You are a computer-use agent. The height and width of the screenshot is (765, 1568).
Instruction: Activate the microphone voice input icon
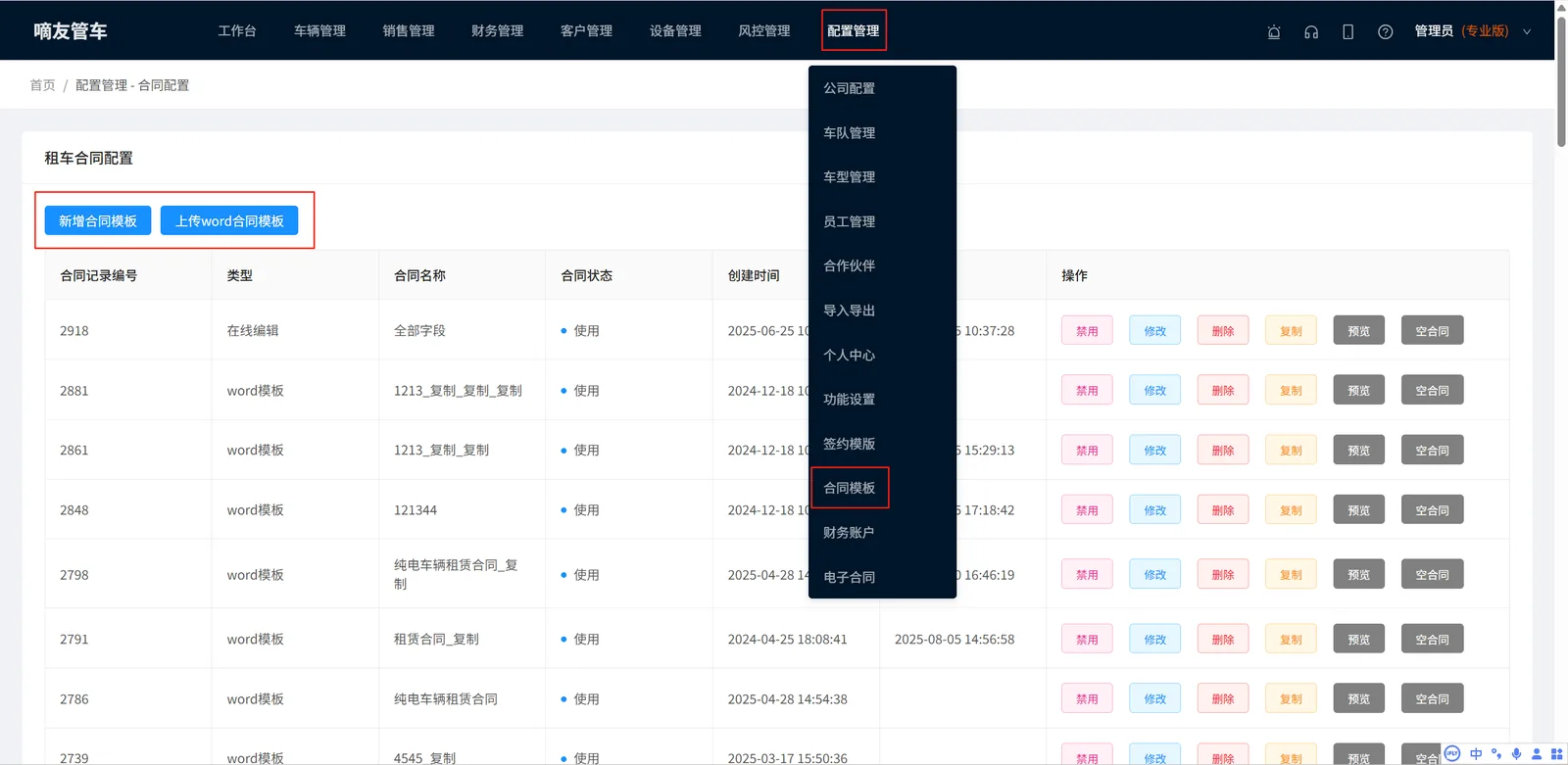click(x=1516, y=753)
